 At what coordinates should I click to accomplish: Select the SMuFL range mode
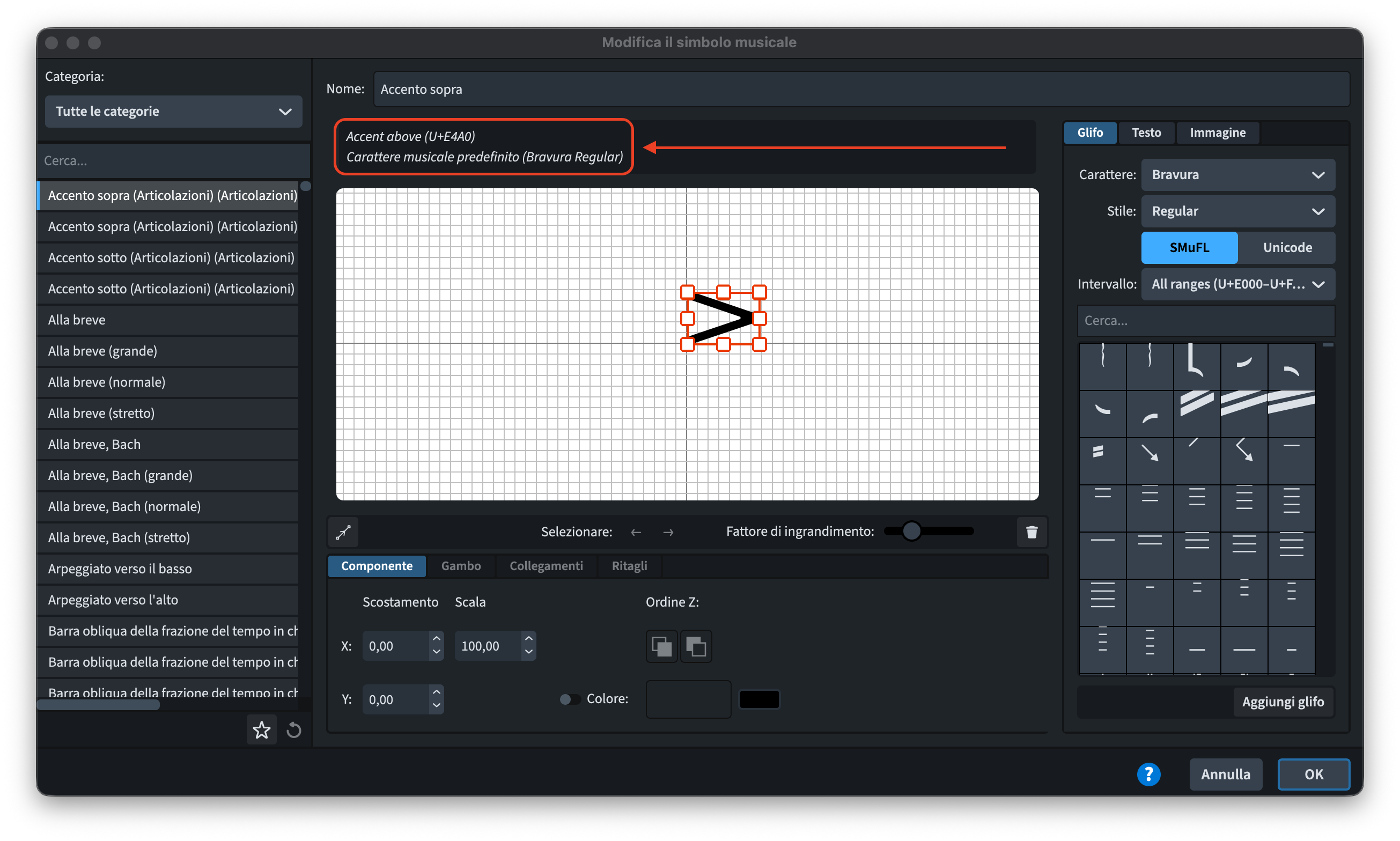tap(1189, 248)
